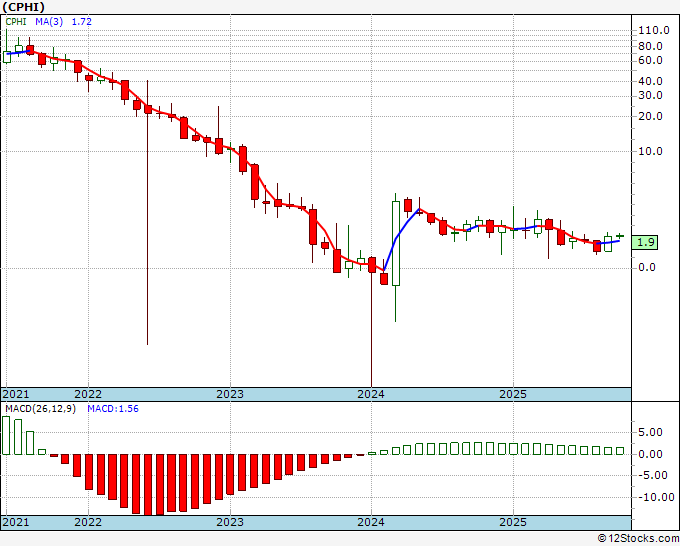Click the 0.00 MACD axis label
The image size is (680, 546).
point(650,454)
